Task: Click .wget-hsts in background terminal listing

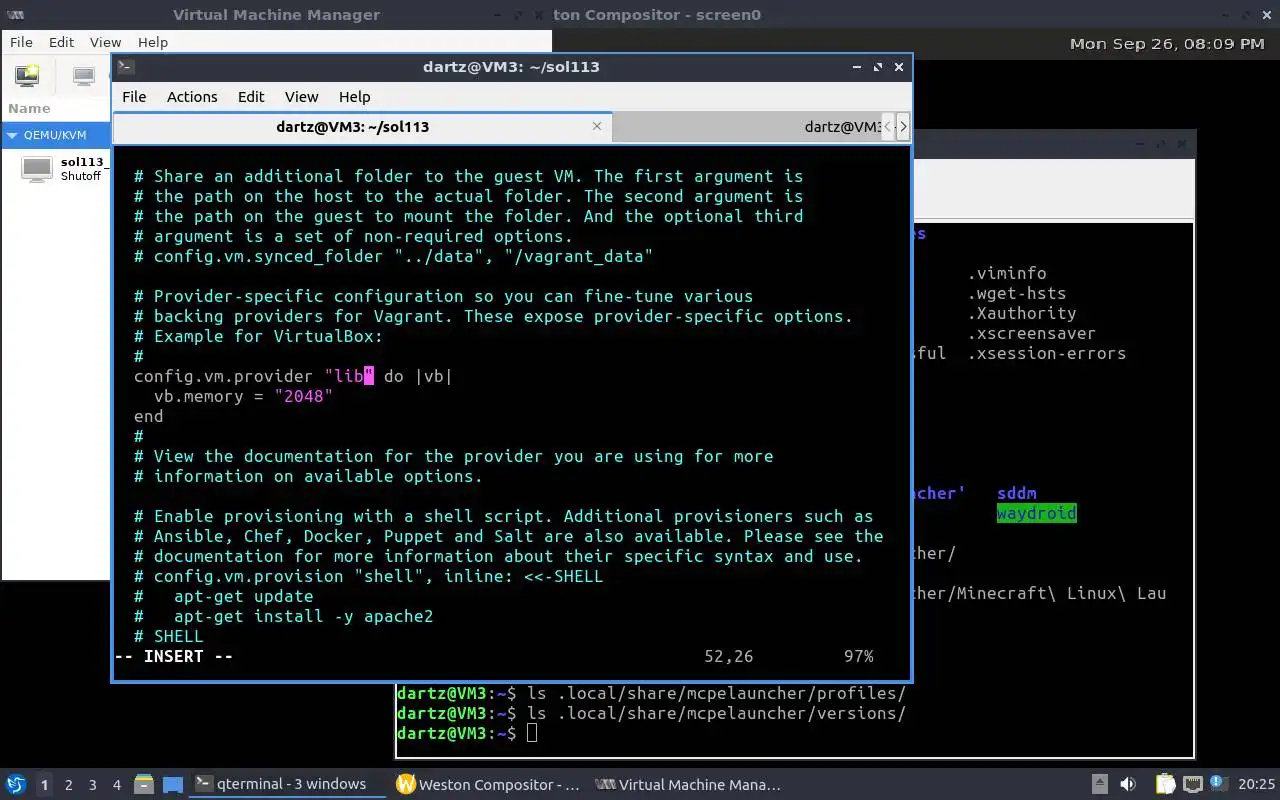Action: click(x=1016, y=293)
